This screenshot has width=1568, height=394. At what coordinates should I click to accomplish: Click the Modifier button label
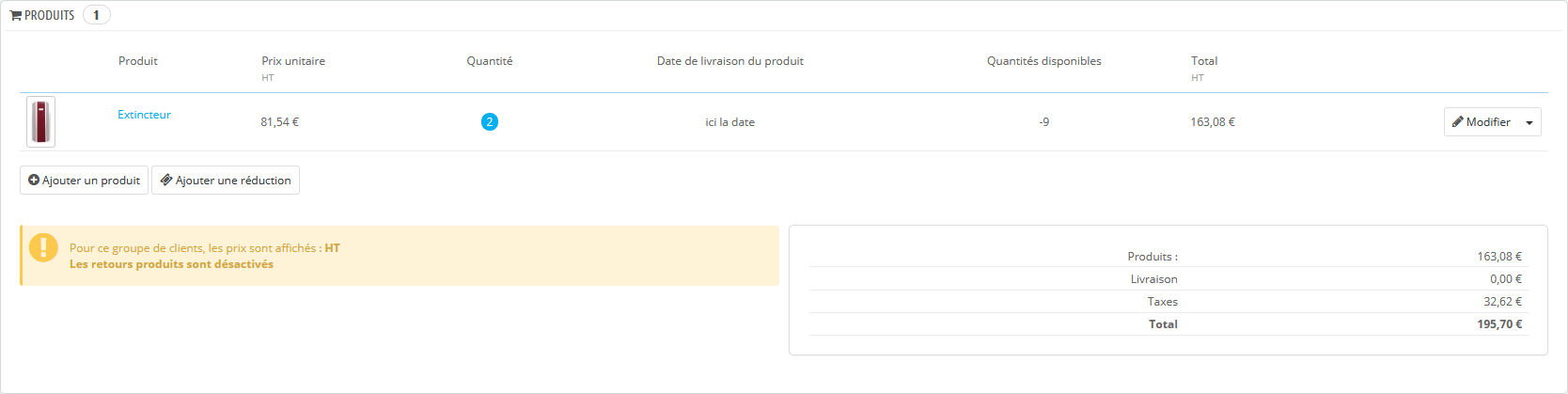(x=1488, y=122)
